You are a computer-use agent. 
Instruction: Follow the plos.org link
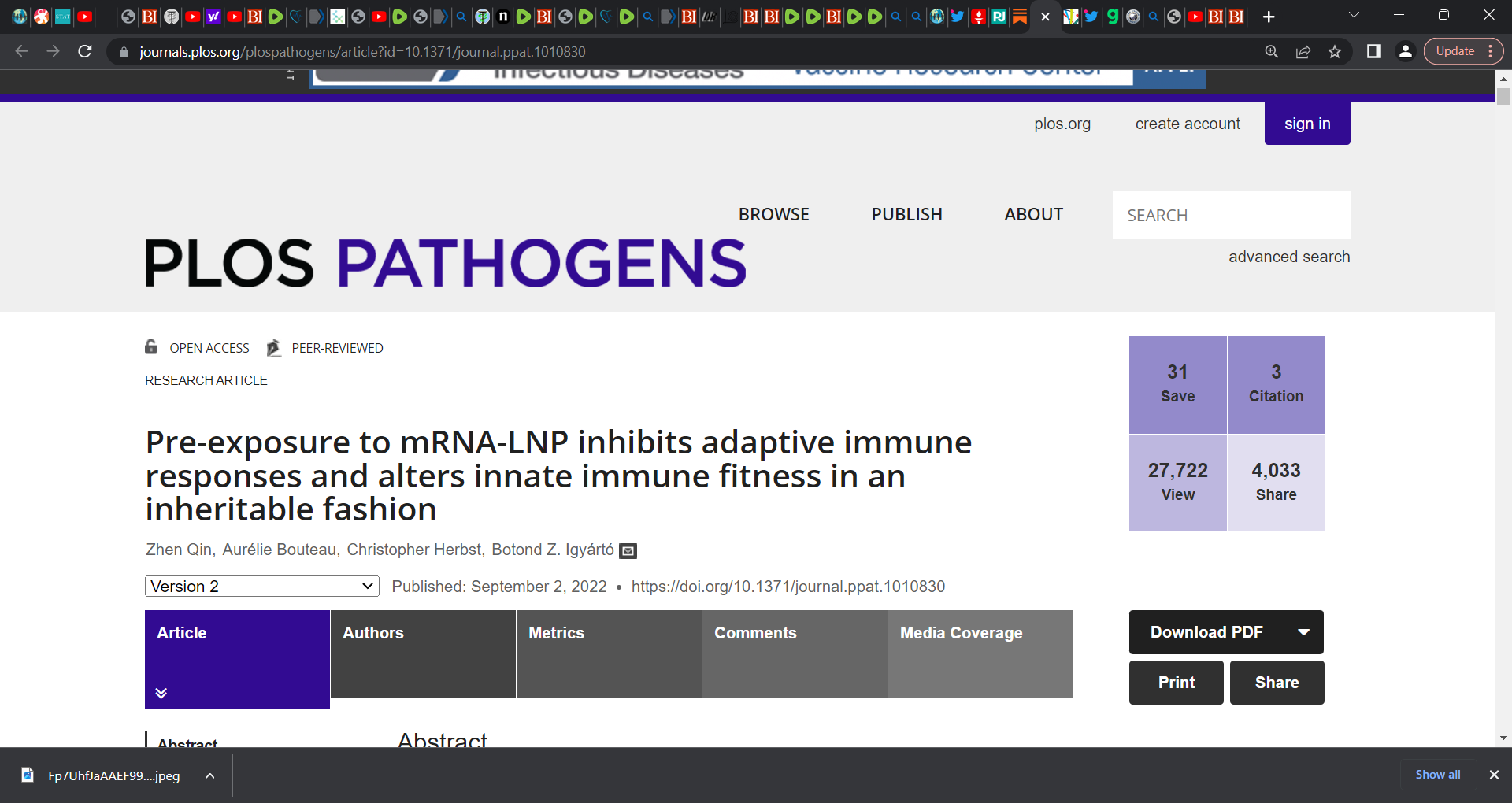click(1062, 124)
